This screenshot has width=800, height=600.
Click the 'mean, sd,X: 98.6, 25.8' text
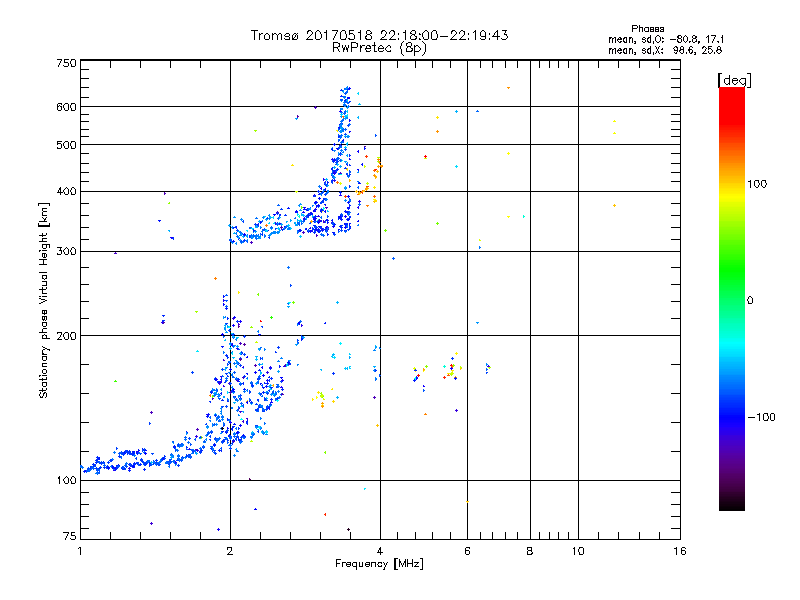pyautogui.click(x=665, y=50)
